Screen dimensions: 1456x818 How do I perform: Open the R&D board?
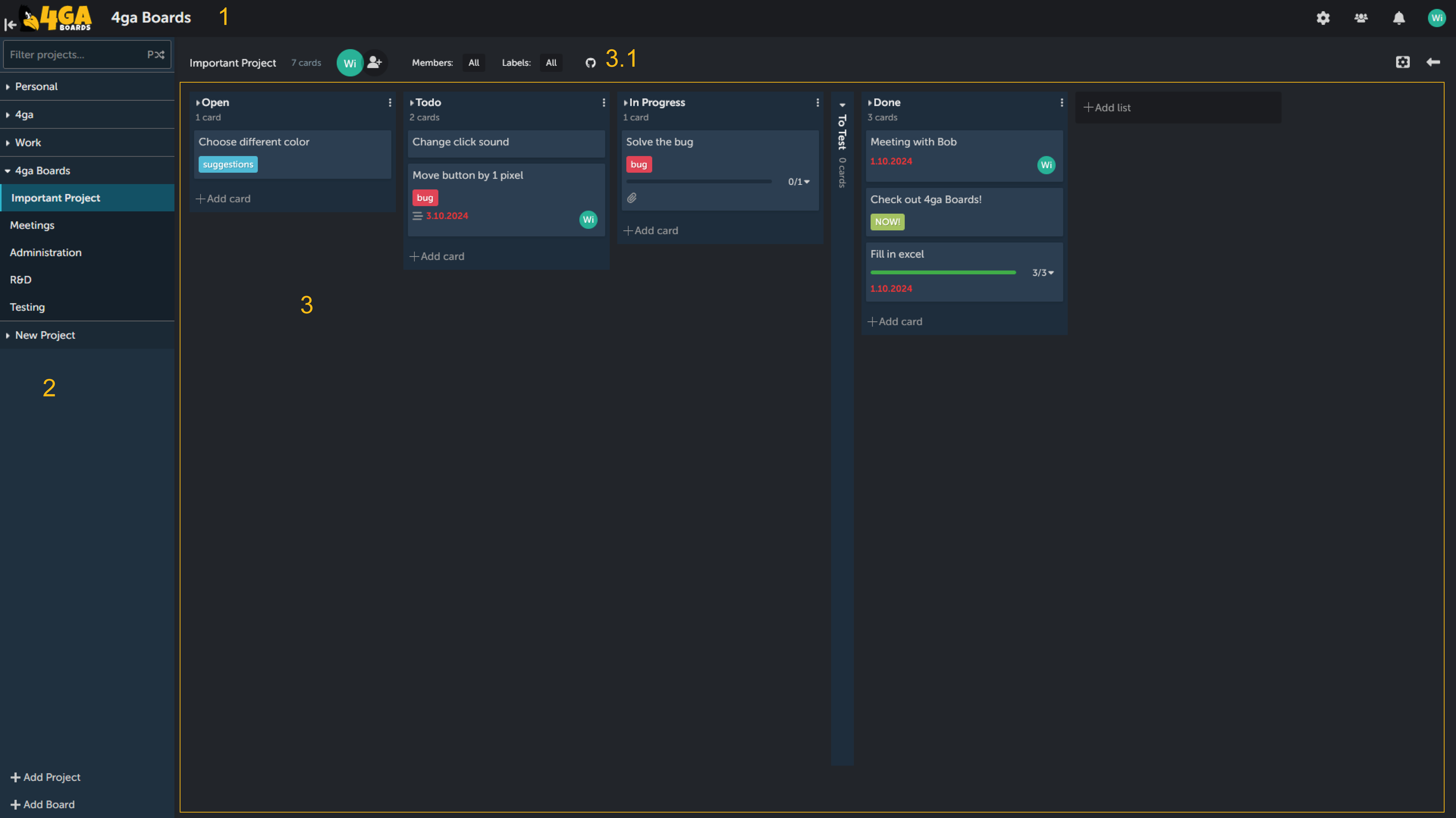pos(87,280)
